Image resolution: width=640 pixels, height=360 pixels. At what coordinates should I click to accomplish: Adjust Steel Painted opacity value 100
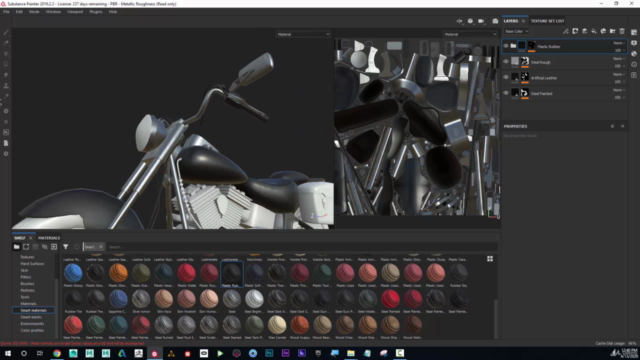[x=618, y=97]
